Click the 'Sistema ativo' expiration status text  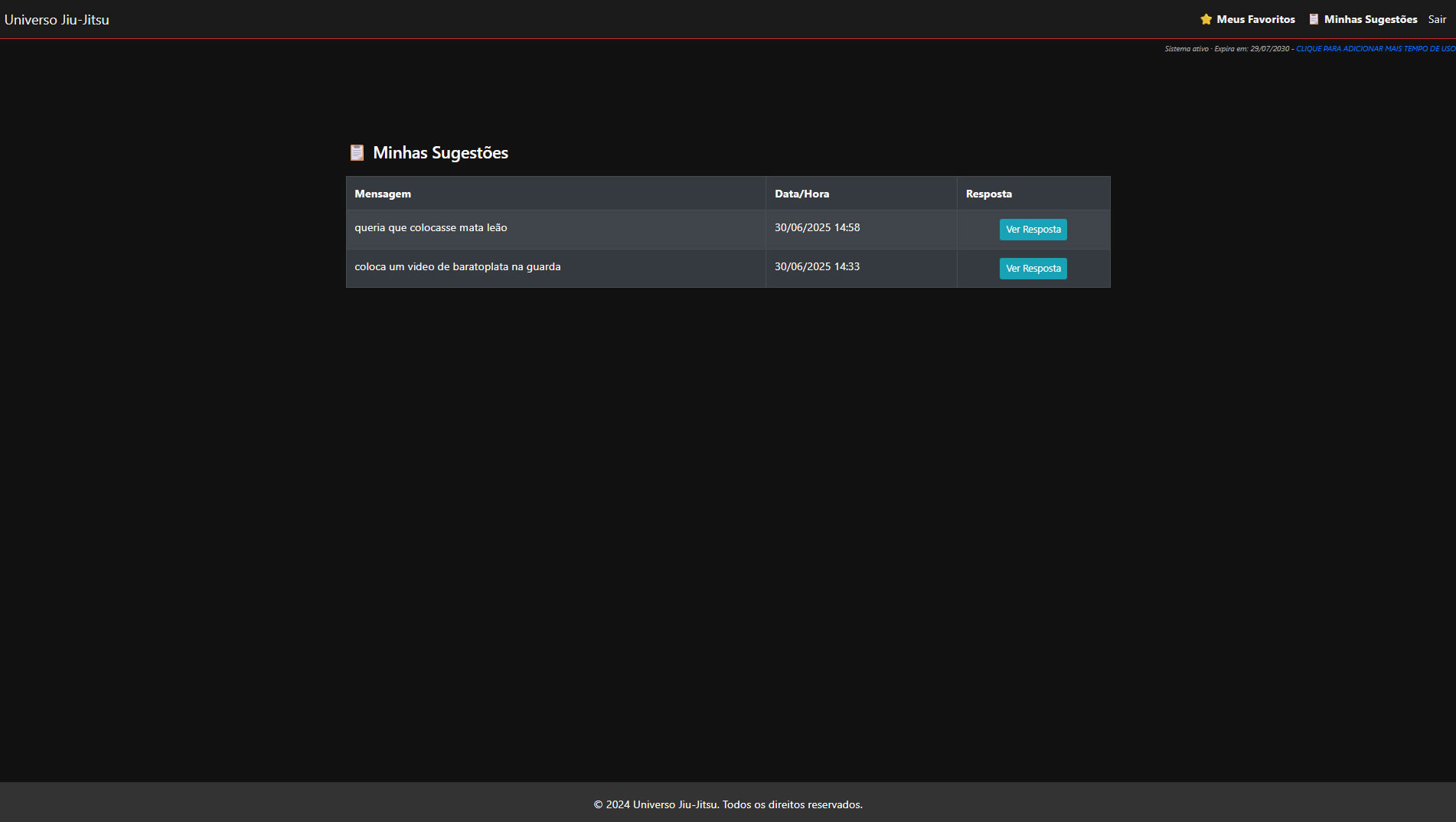[x=1226, y=49]
